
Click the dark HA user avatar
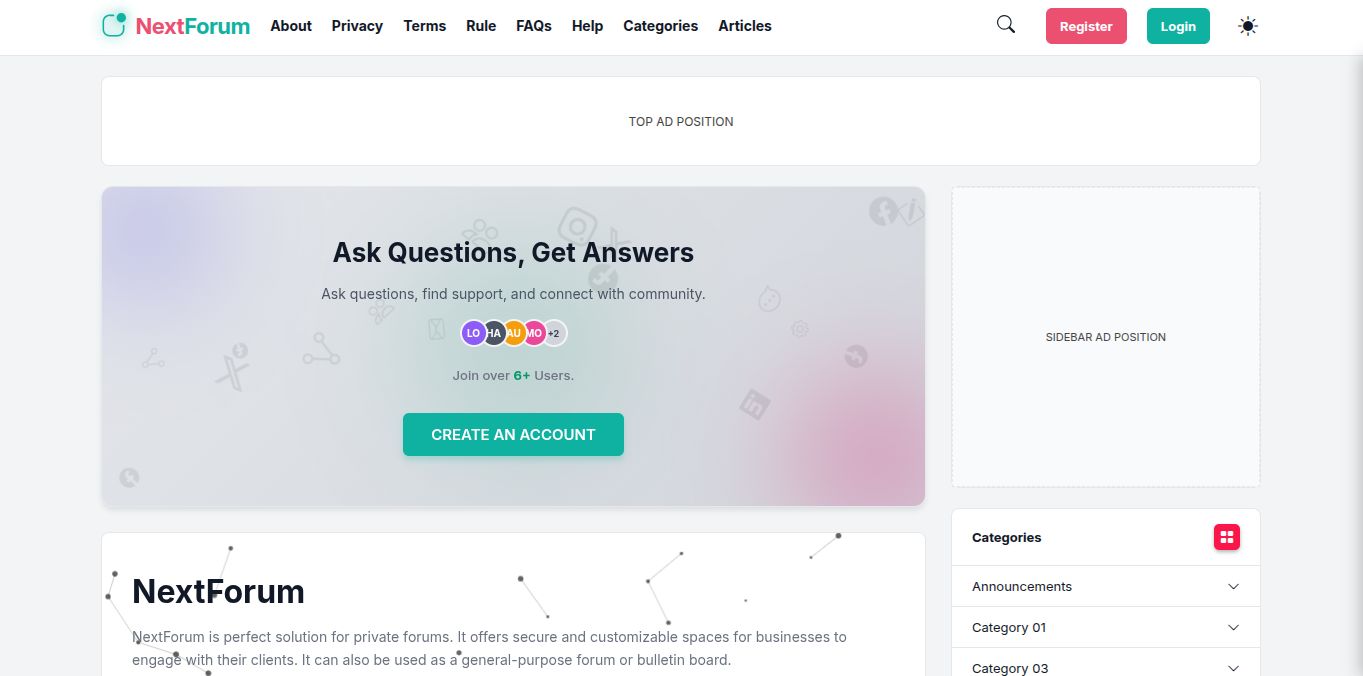(x=494, y=333)
